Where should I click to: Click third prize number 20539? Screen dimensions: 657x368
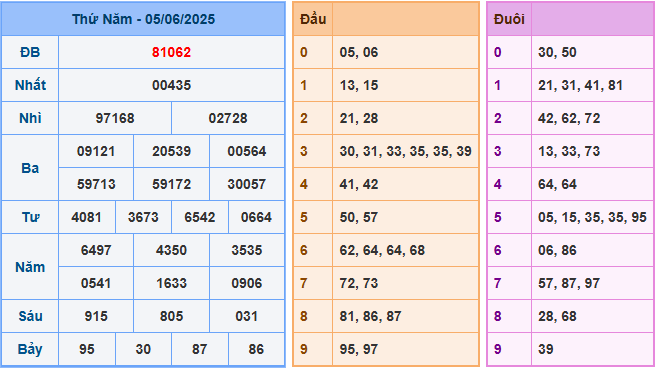(x=171, y=151)
